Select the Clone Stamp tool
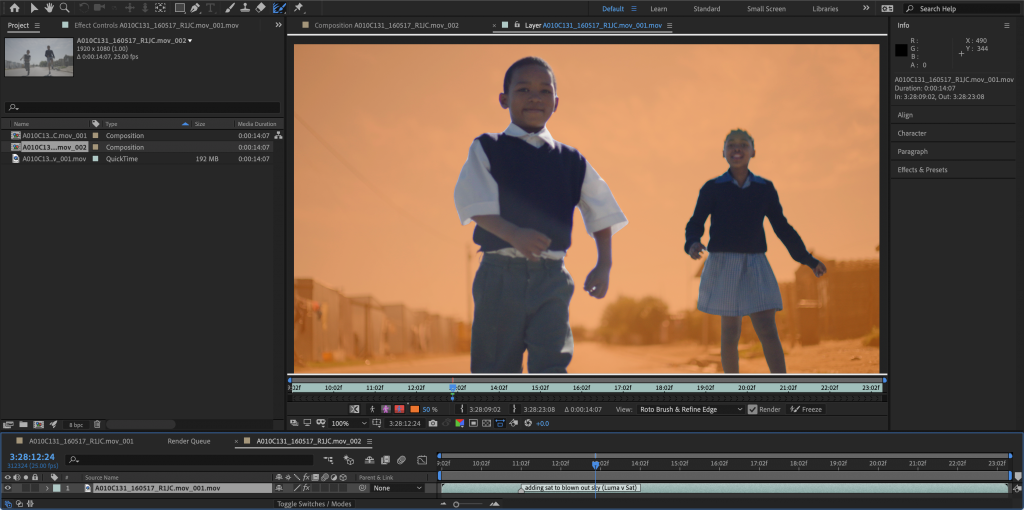Viewport: 1024px width, 510px height. (244, 8)
